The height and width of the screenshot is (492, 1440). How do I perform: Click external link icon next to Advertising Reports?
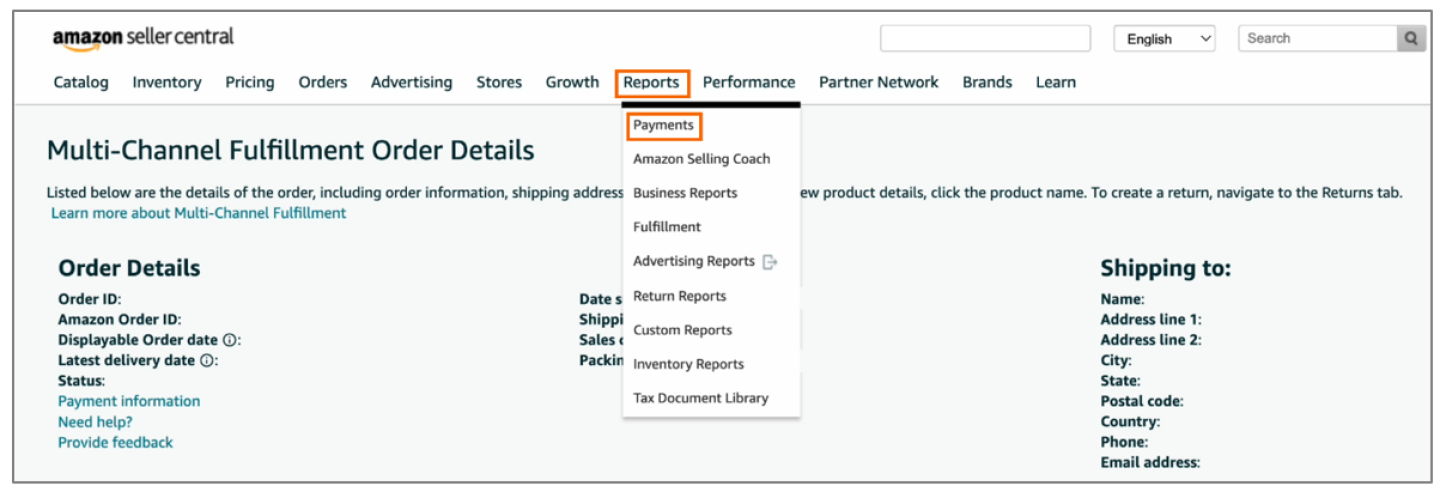[769, 262]
